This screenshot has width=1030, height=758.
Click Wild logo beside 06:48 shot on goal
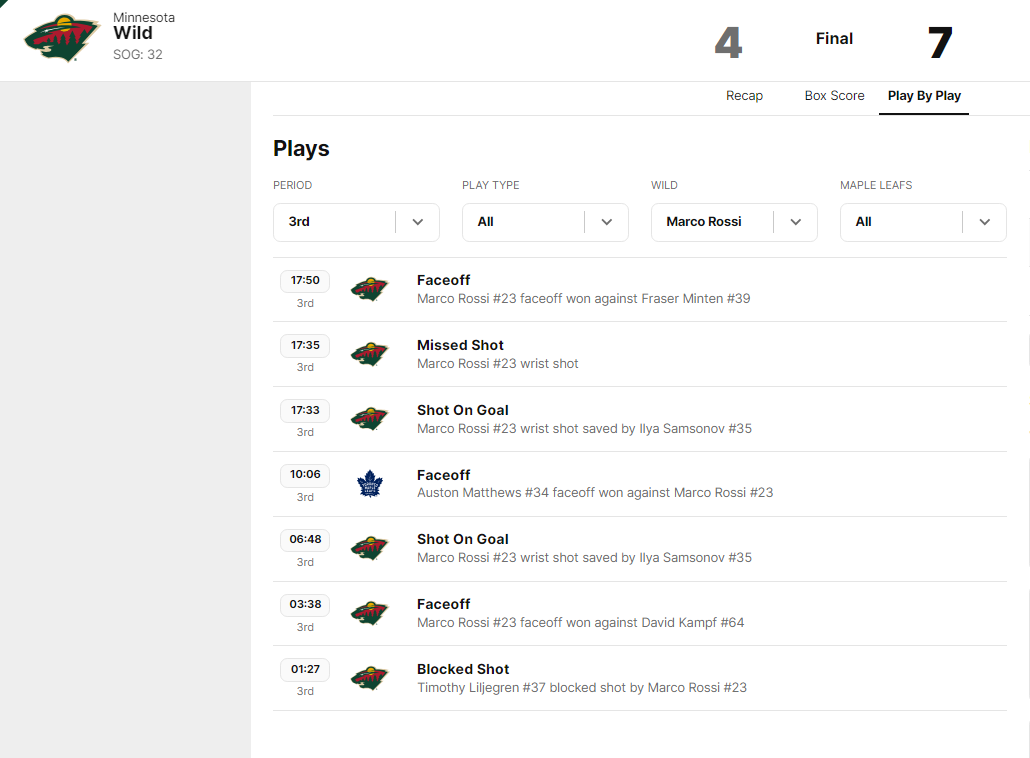(369, 548)
